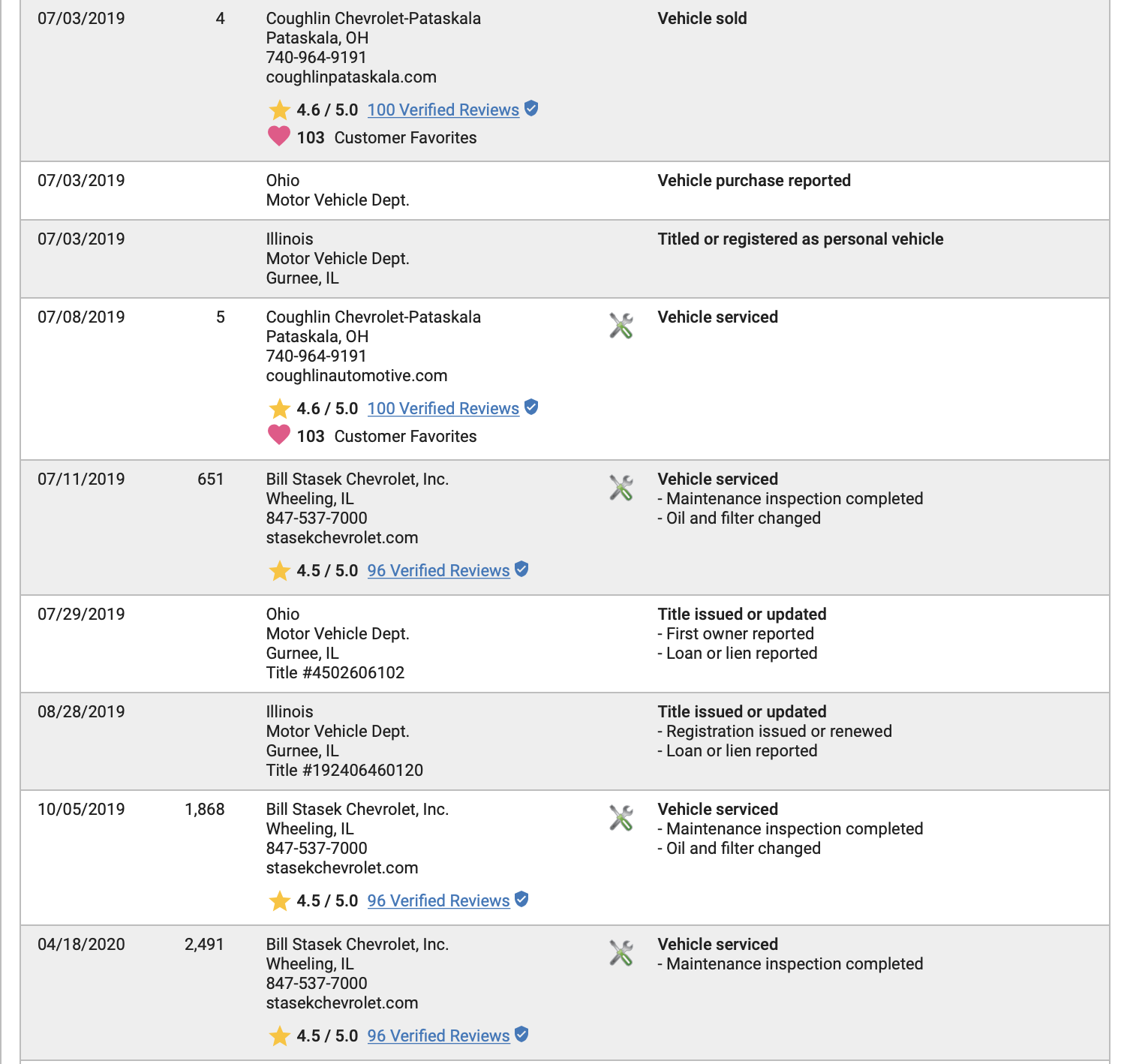Click phone 847-537-7000 in 07/11/2019 row
The width and height of the screenshot is (1127, 1064).
click(317, 518)
